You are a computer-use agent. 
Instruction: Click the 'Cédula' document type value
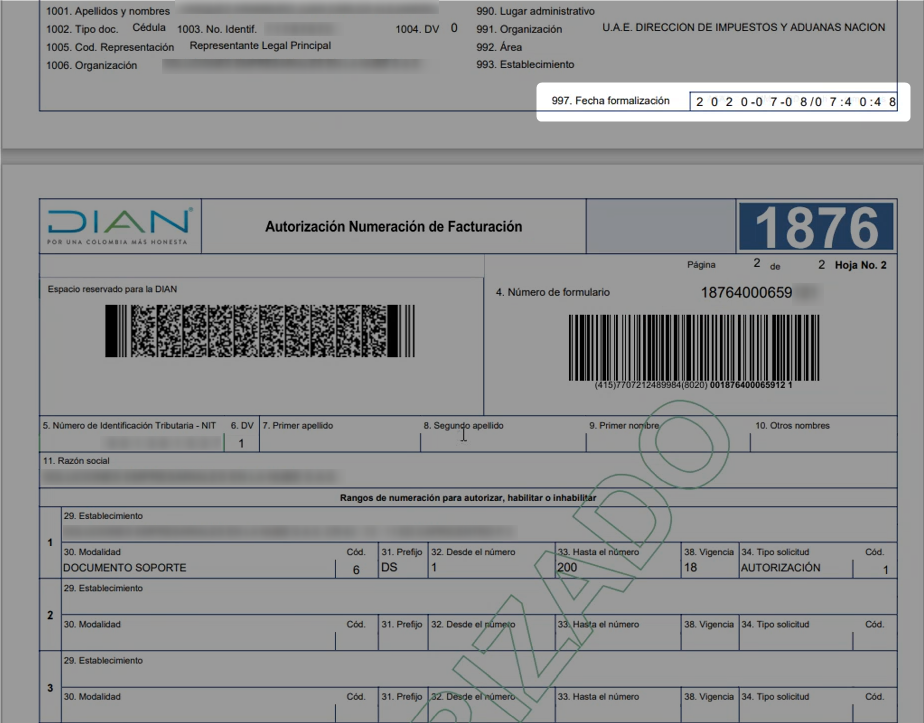[x=149, y=28]
